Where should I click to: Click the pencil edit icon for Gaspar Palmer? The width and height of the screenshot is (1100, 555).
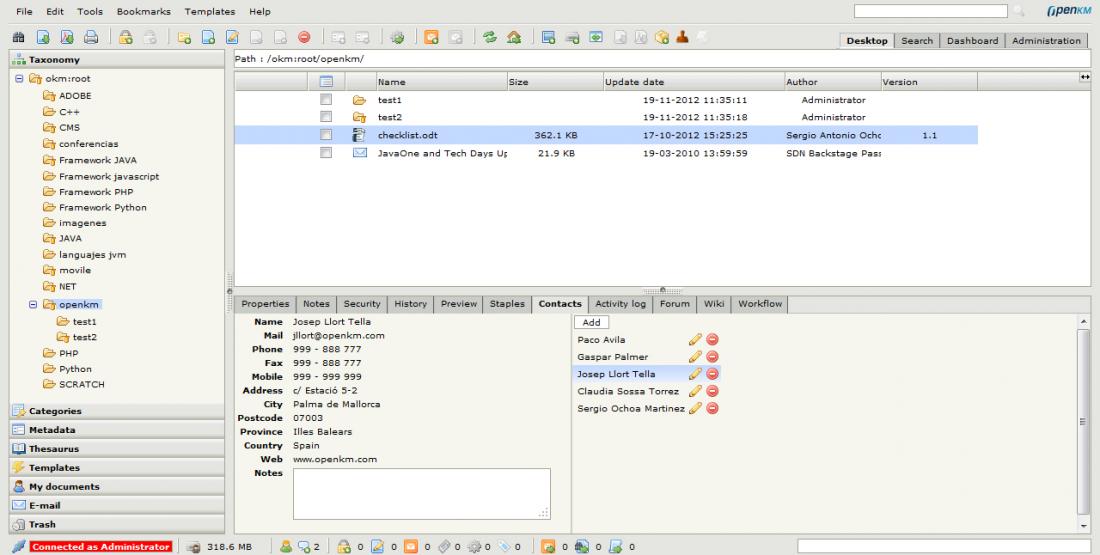pos(695,356)
